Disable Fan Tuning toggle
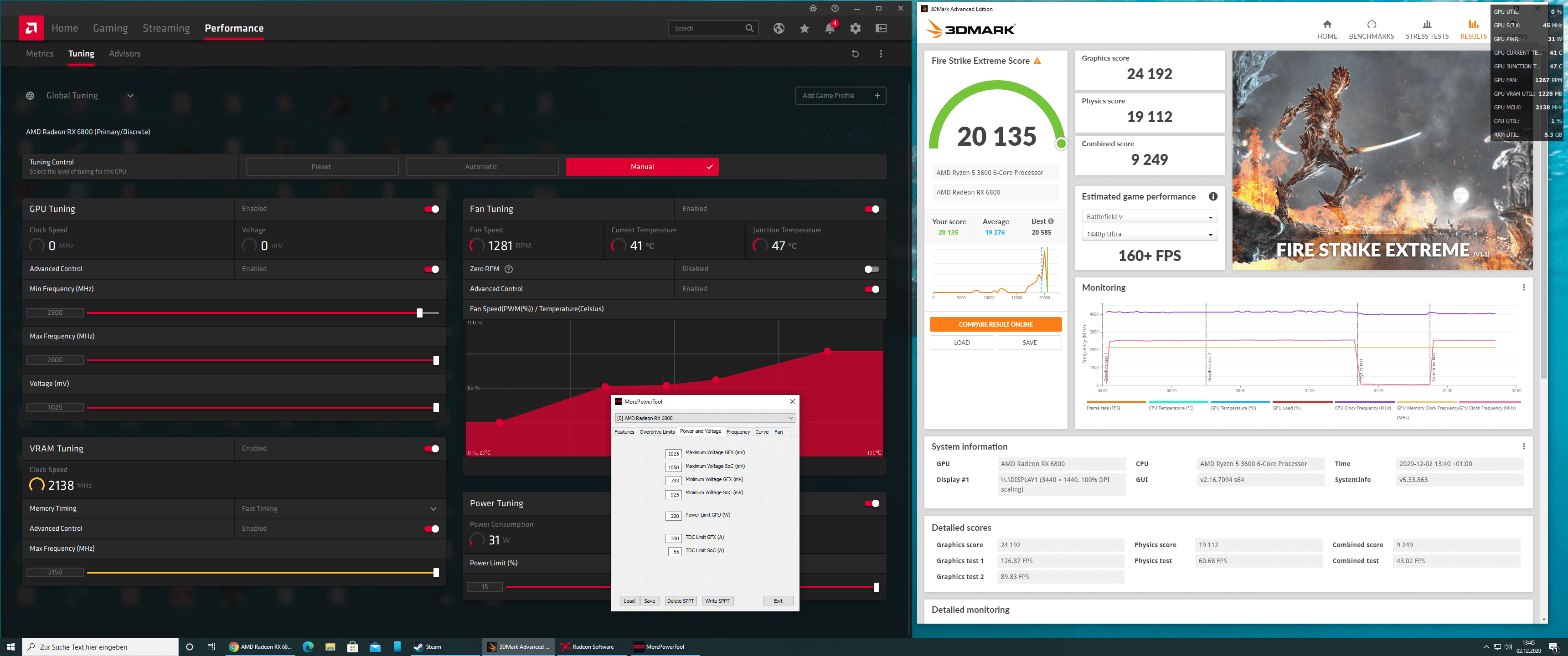The image size is (1568, 656). tap(872, 210)
